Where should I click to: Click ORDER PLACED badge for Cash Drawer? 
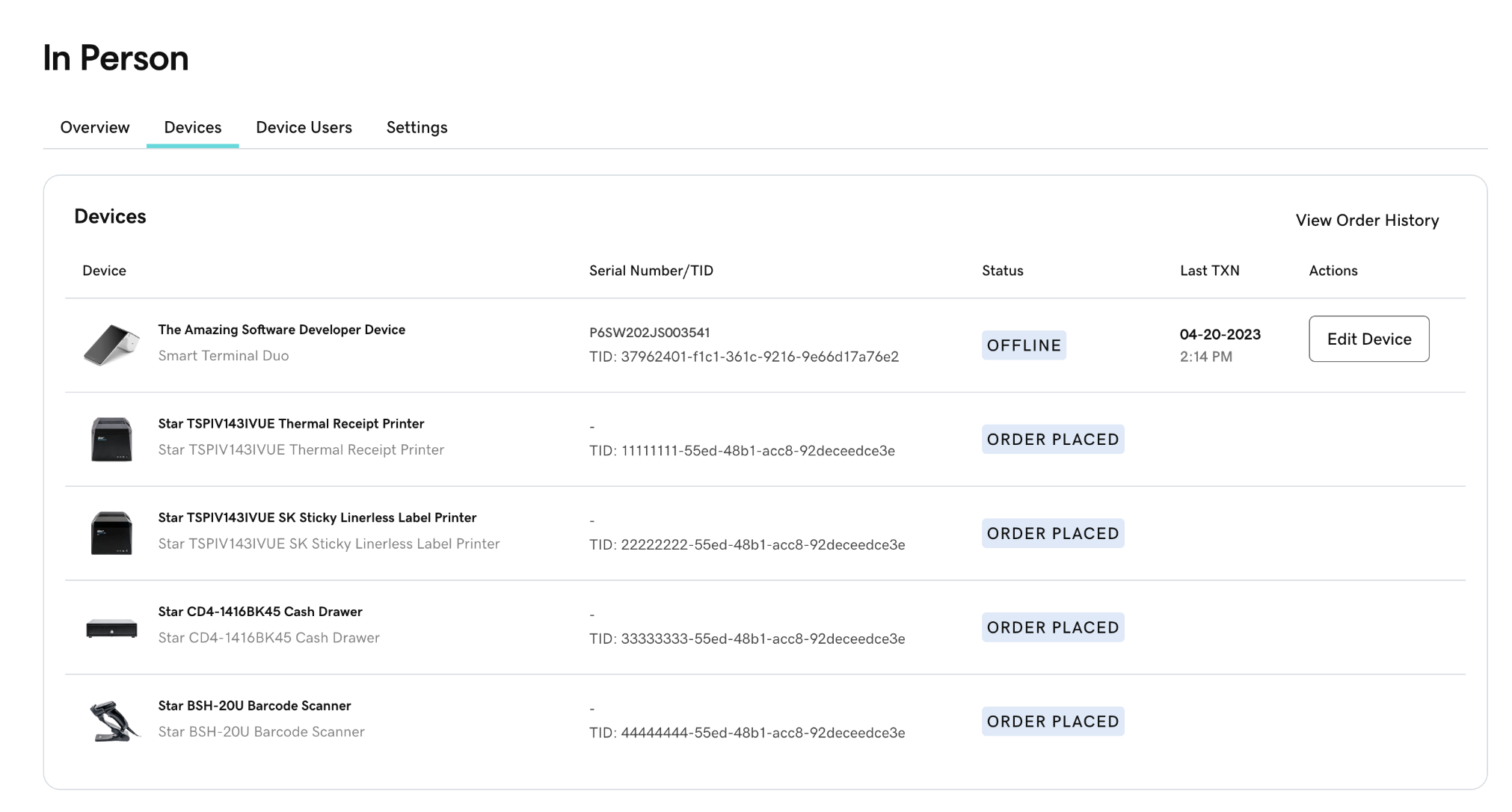(1052, 627)
